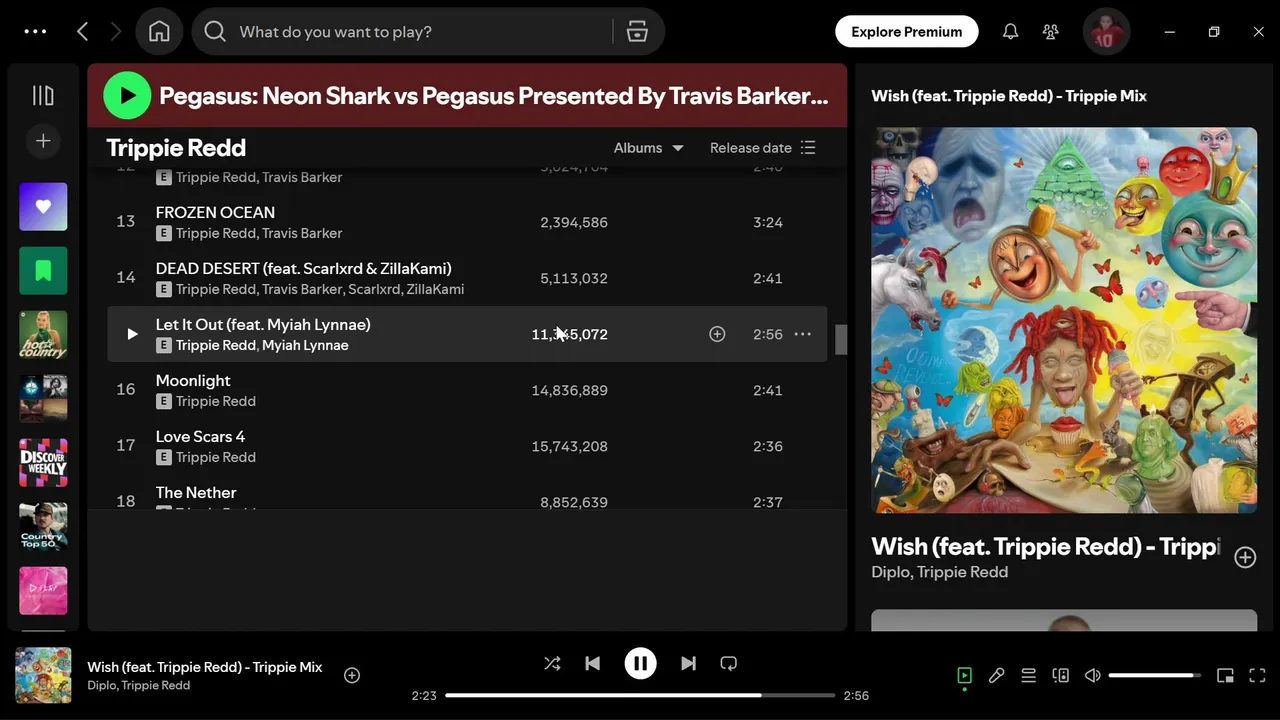
Task: Open the Browse icon in search bar
Action: (637, 32)
